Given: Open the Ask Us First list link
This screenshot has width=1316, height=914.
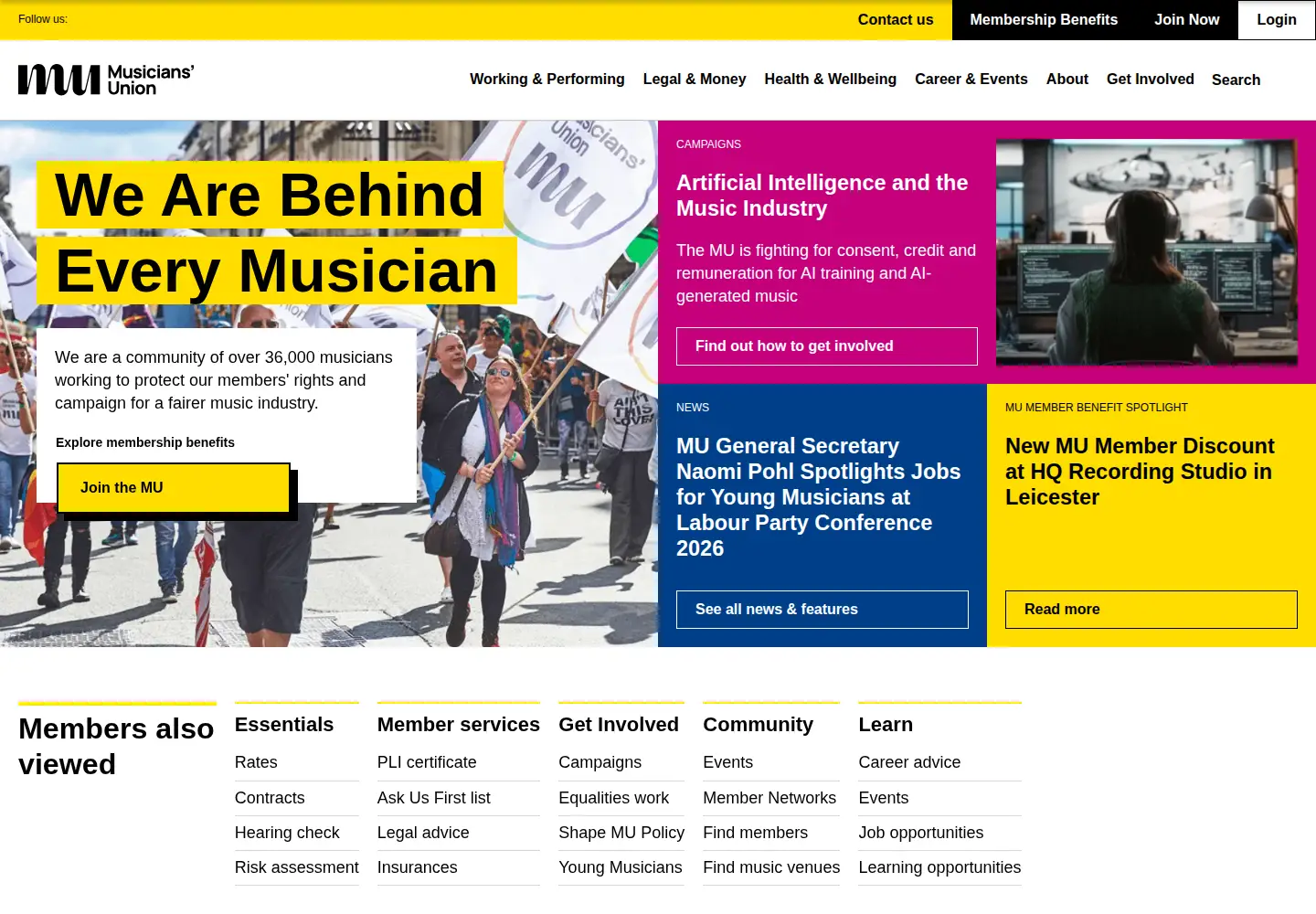Looking at the screenshot, I should (x=434, y=798).
